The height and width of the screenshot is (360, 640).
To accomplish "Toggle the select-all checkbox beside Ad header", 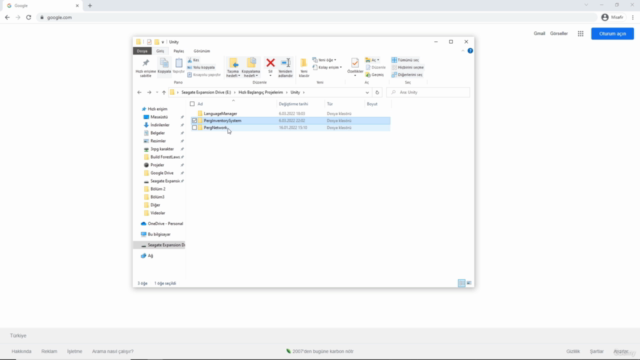I will (192, 104).
